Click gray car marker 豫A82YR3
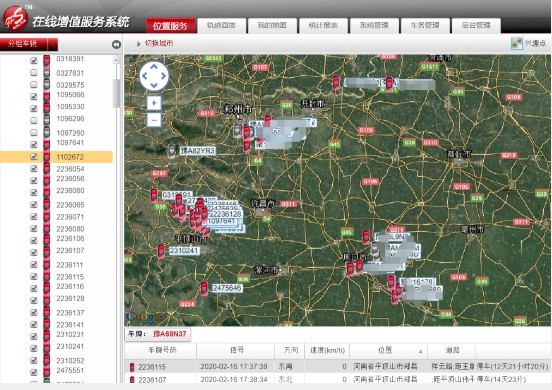 tap(171, 151)
